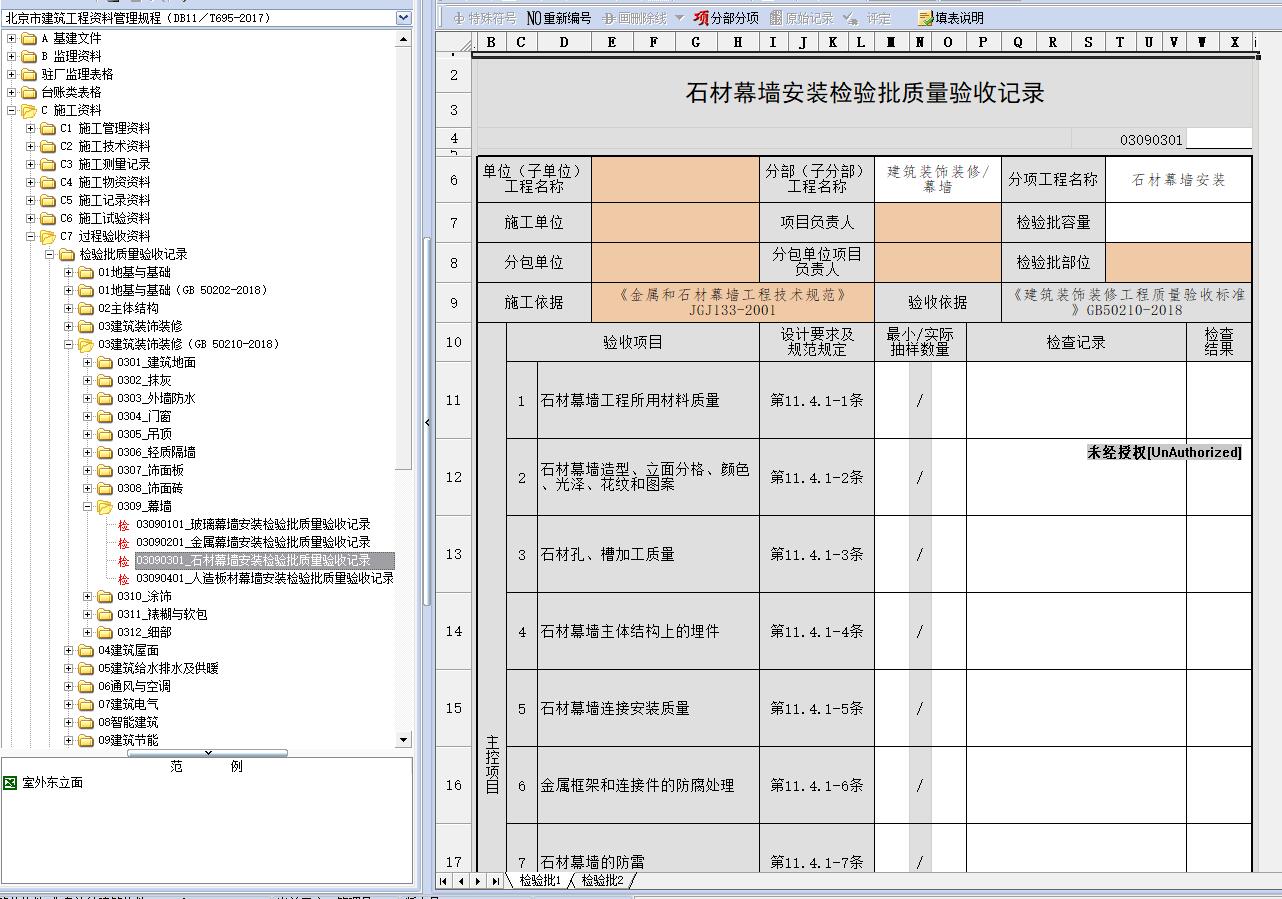Expand the B 监理资料 folder

pyautogui.click(x=12, y=56)
